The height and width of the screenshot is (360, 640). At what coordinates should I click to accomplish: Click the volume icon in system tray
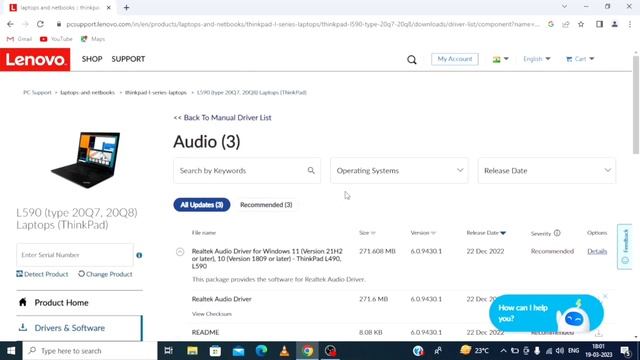coord(560,351)
